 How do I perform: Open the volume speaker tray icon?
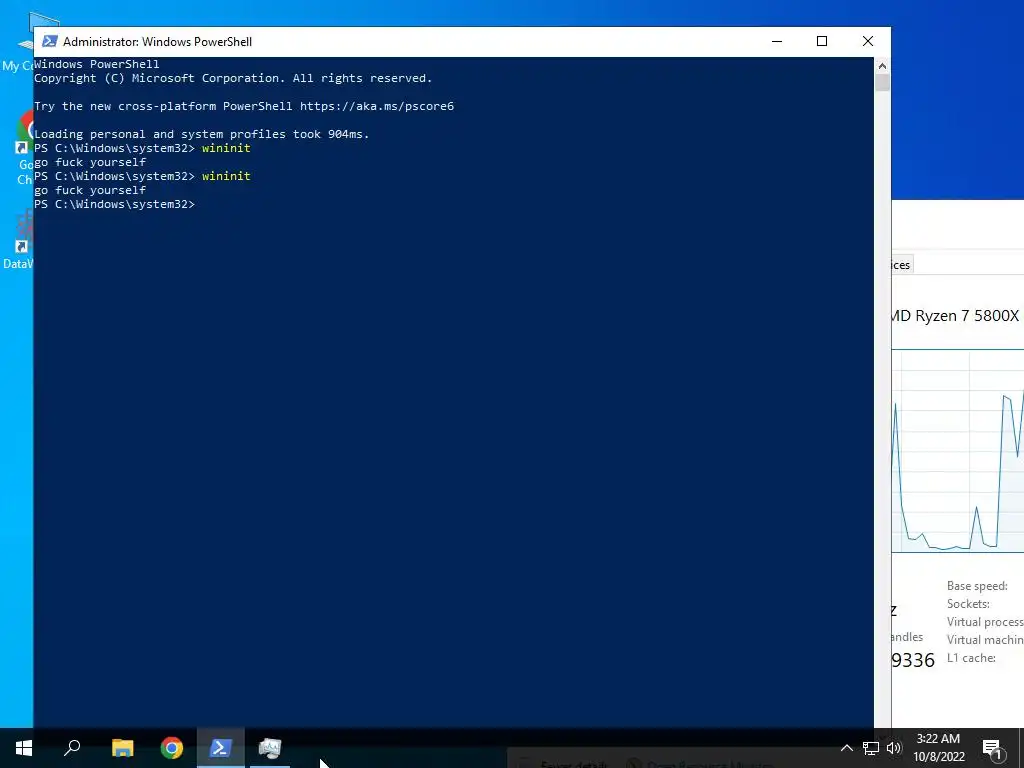[x=894, y=748]
